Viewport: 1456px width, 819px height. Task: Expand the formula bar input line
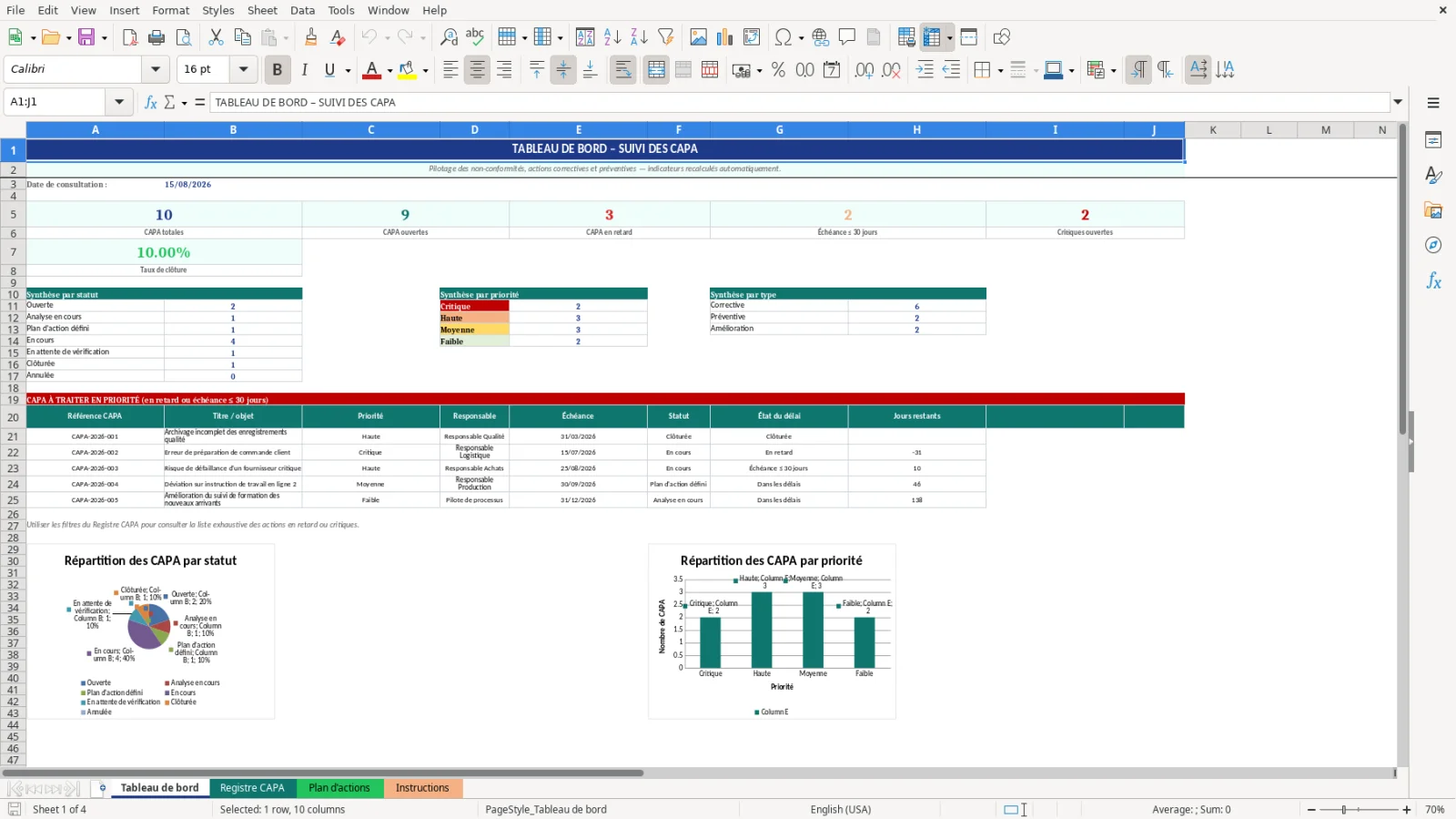(x=1398, y=102)
